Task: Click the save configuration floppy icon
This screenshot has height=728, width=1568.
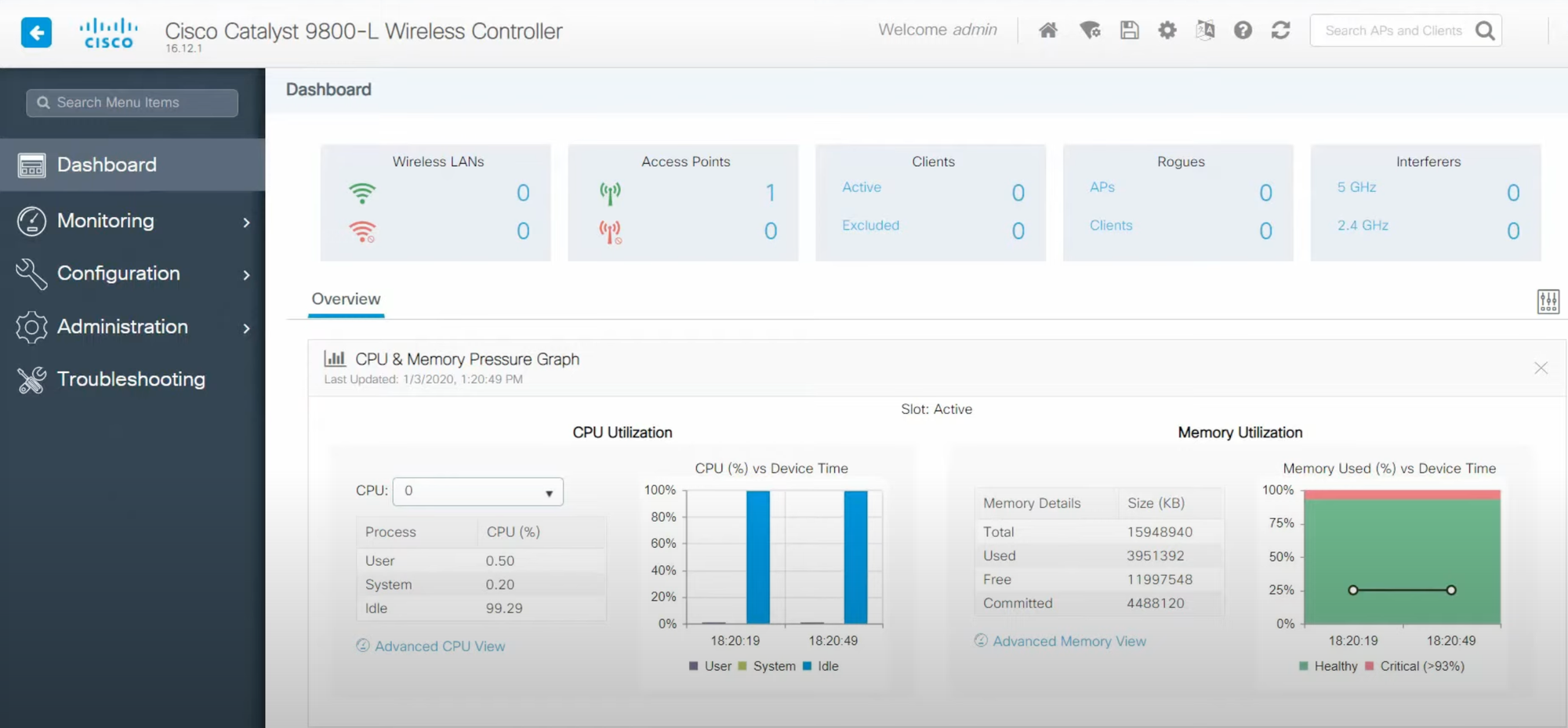Action: point(1129,31)
